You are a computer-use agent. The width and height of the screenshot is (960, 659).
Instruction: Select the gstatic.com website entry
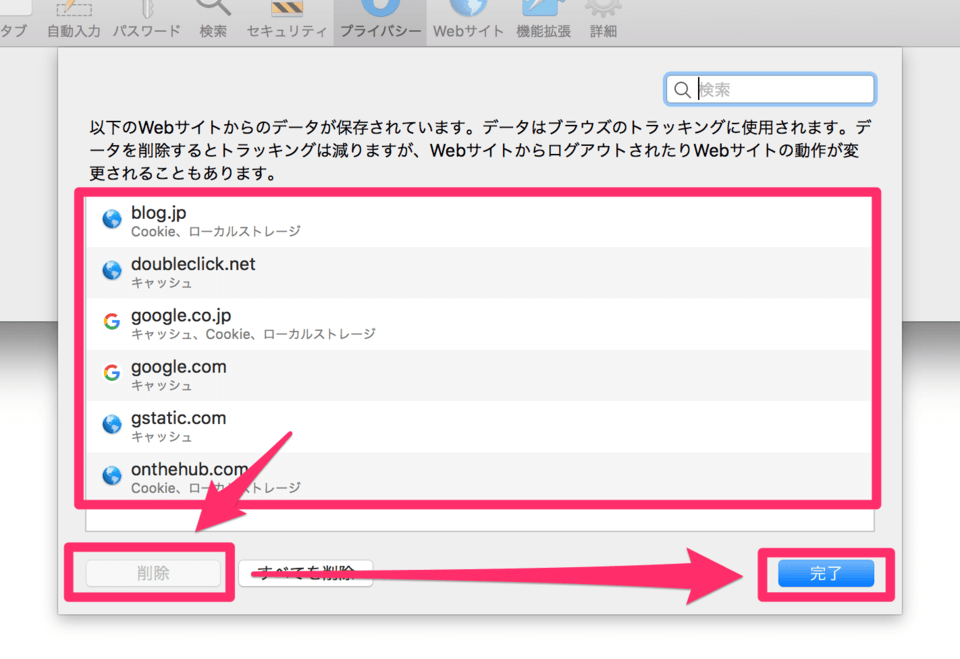click(480, 425)
